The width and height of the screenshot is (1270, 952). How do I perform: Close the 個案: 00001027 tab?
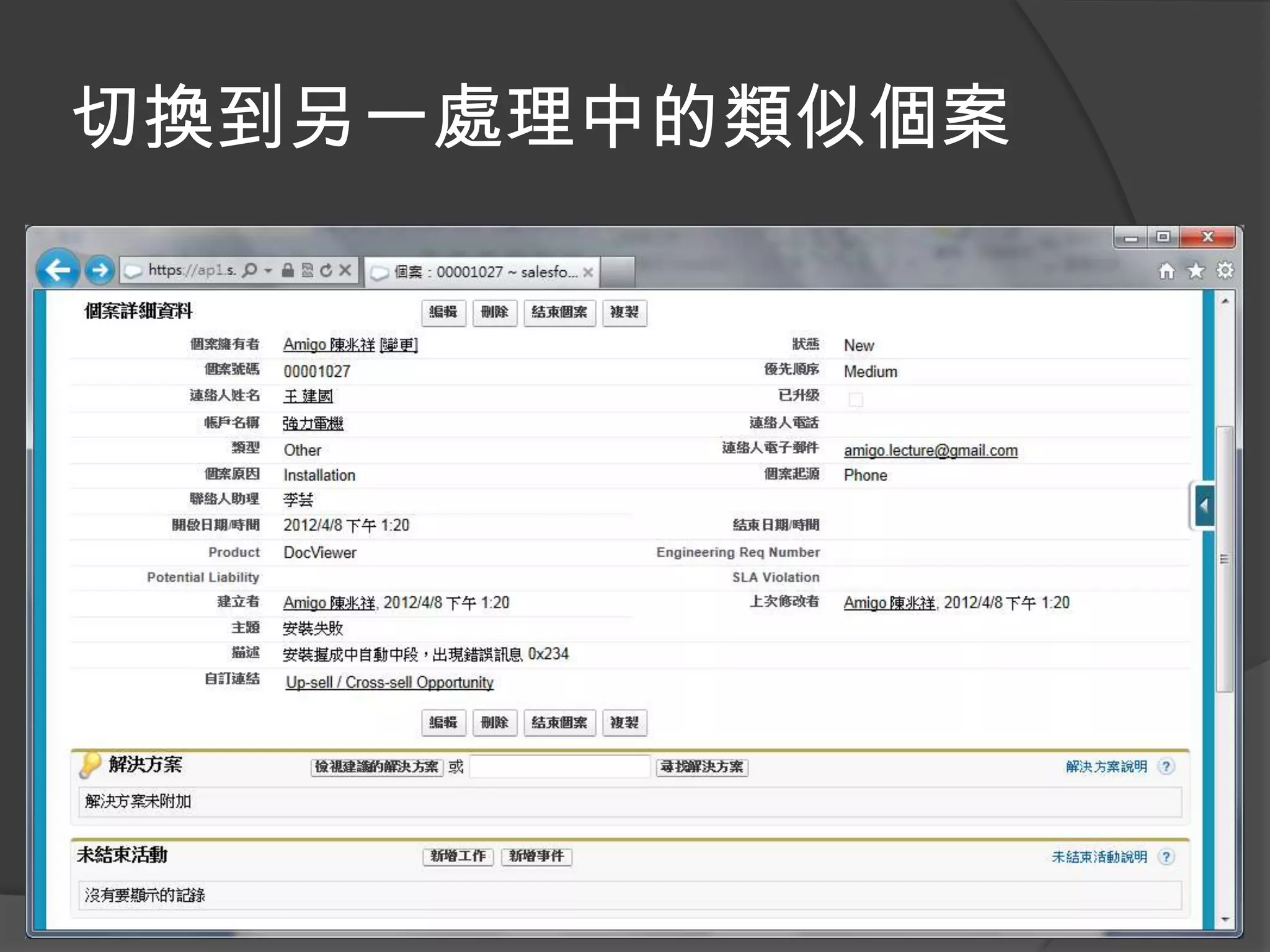[588, 272]
